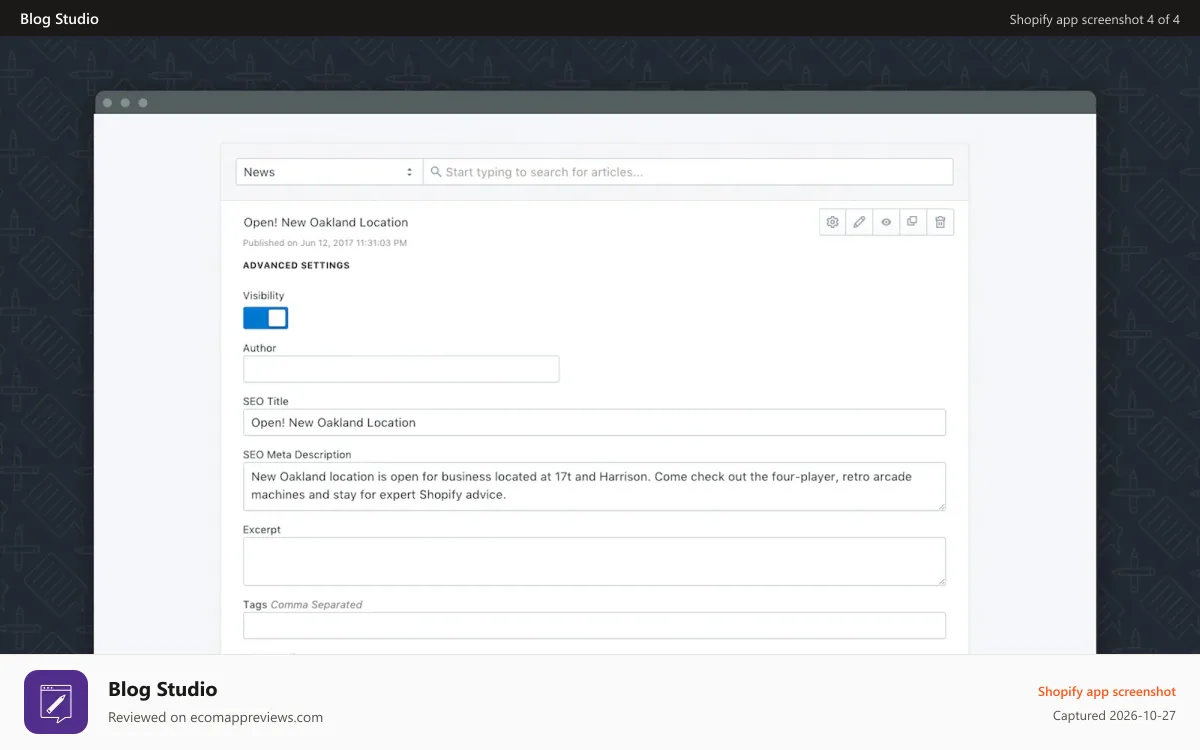This screenshot has height=750, width=1200.
Task: Click the "Excerpt" label
Action: [x=262, y=529]
